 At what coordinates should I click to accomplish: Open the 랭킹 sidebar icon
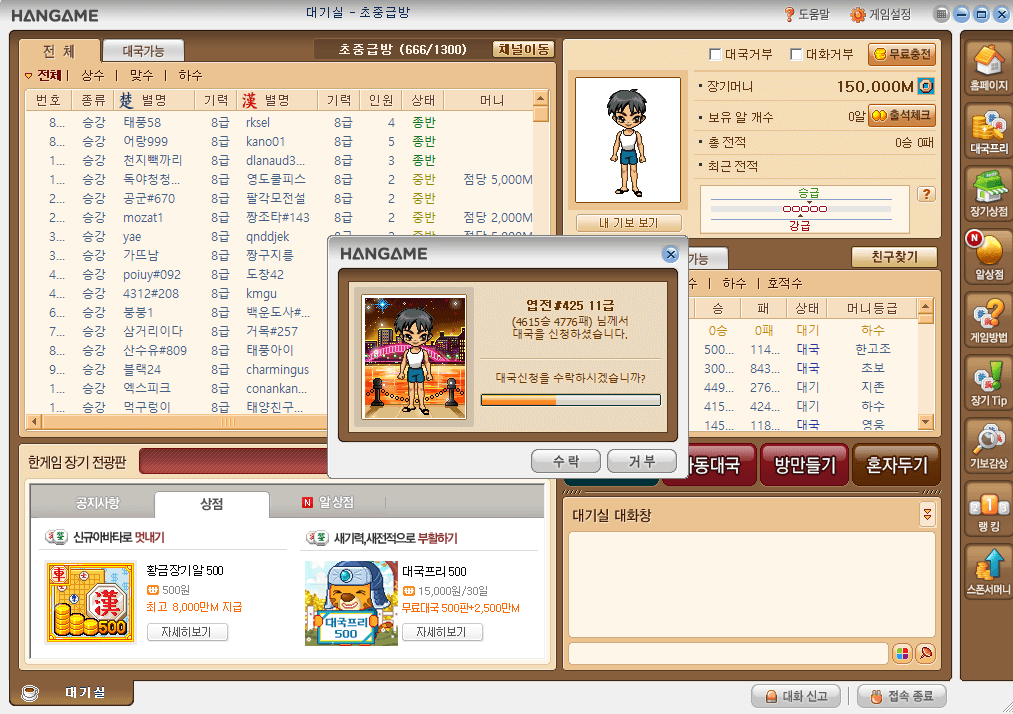coord(988,509)
